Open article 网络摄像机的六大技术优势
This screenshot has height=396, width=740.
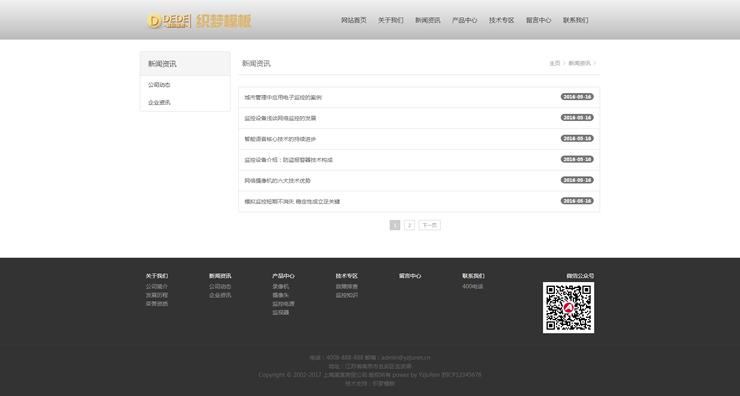pos(278,181)
